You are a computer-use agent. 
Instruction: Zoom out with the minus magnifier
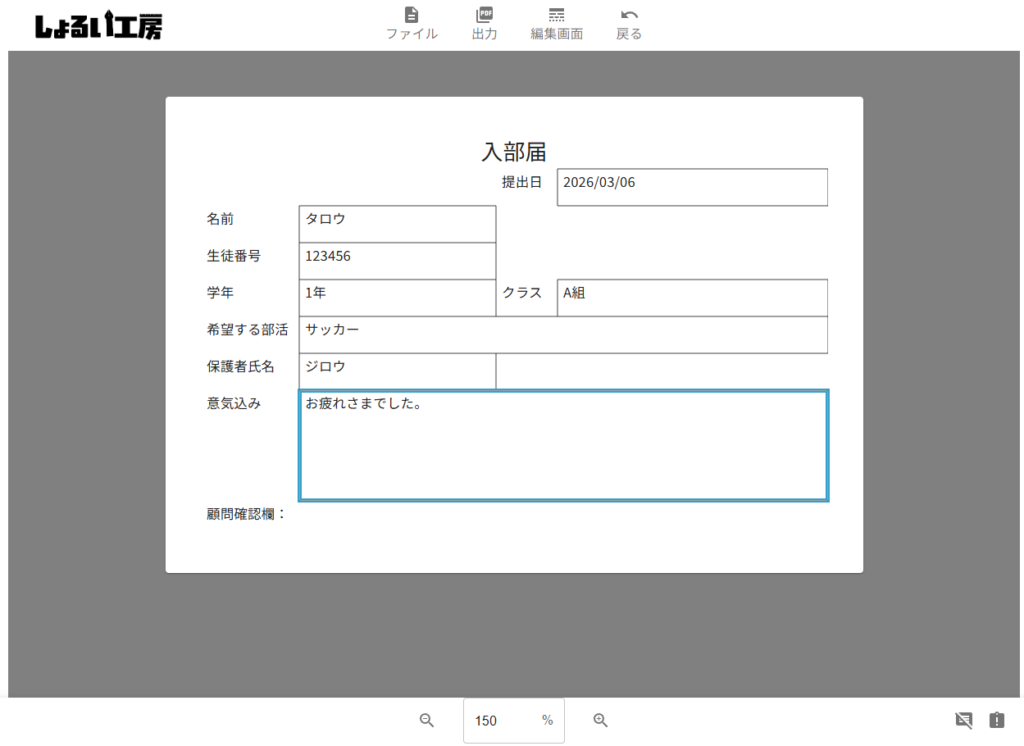(x=427, y=720)
